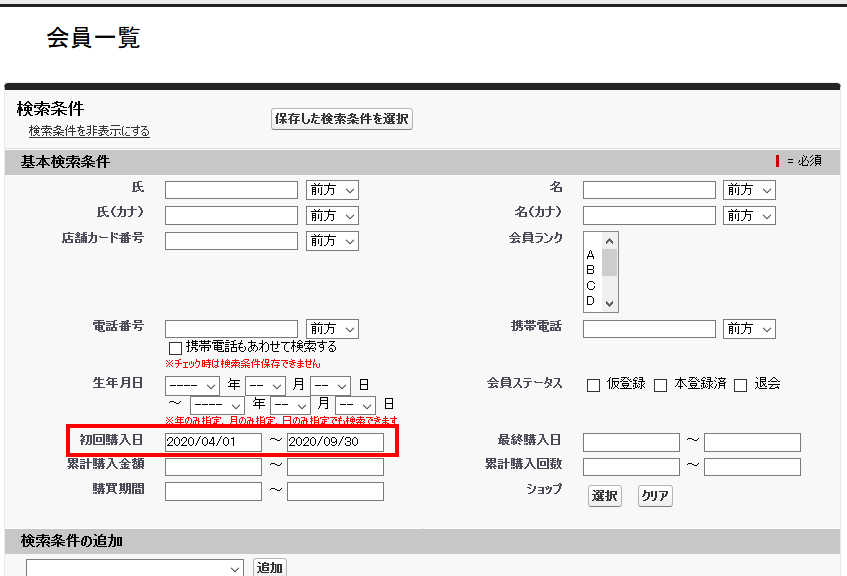
Task: Open the first 生年月日 year dropdown
Action: point(192,385)
